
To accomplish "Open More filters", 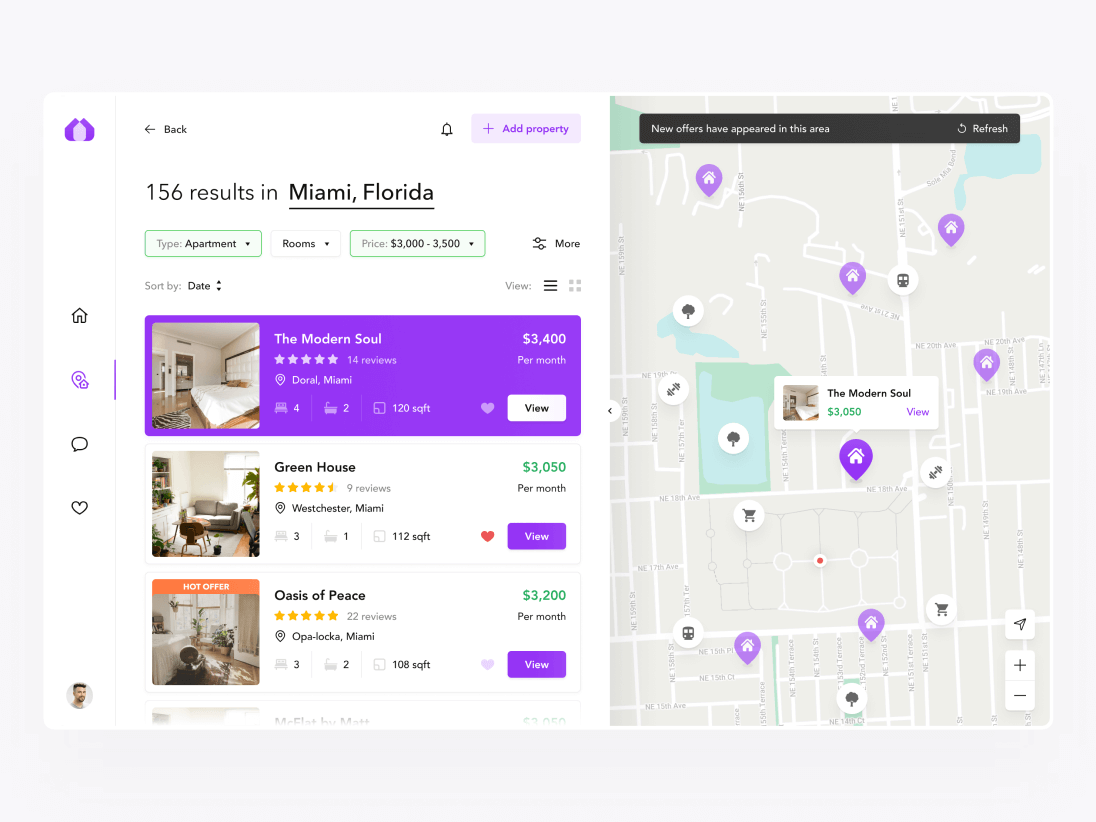I will 556,243.
